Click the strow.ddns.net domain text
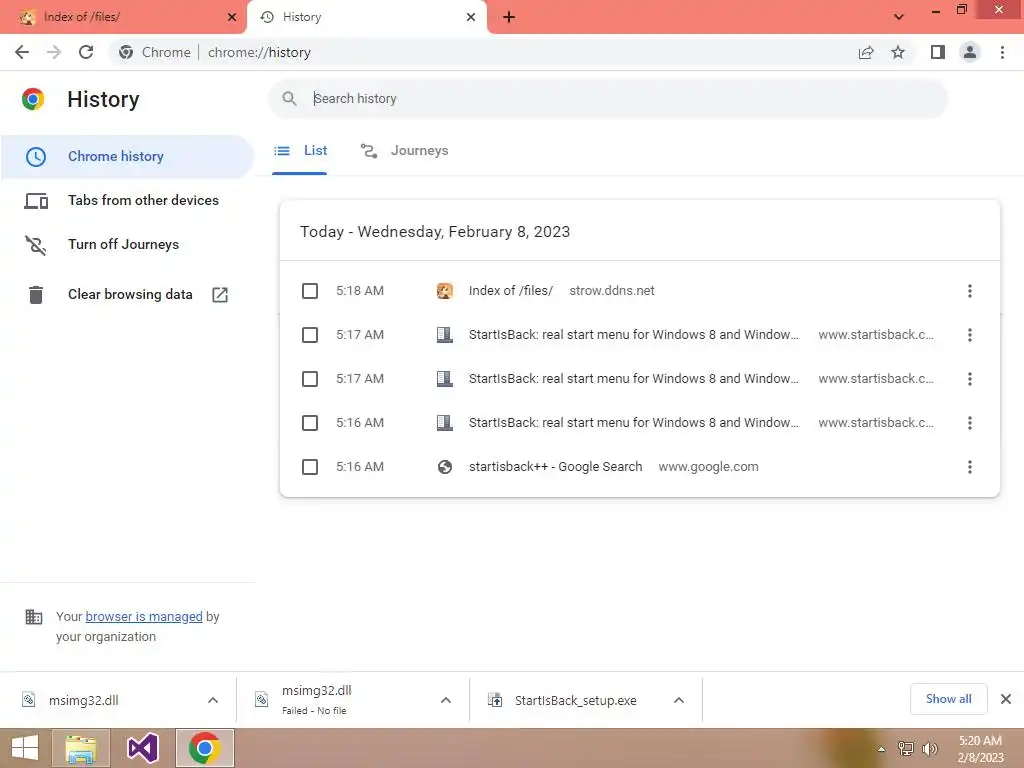Screen dimensions: 1024x768 pyautogui.click(x=612, y=291)
